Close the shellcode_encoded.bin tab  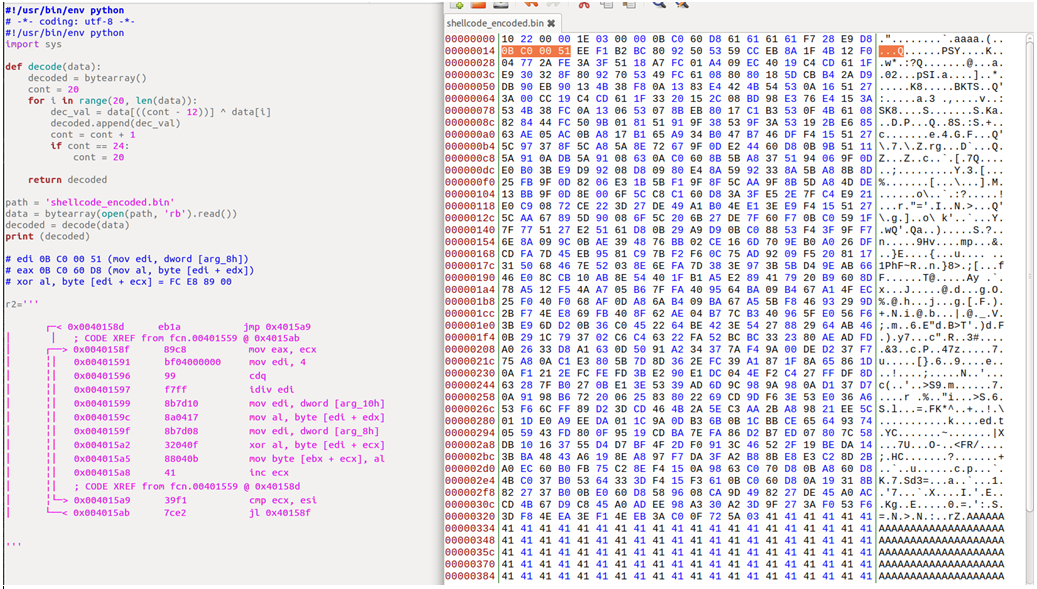[x=551, y=23]
